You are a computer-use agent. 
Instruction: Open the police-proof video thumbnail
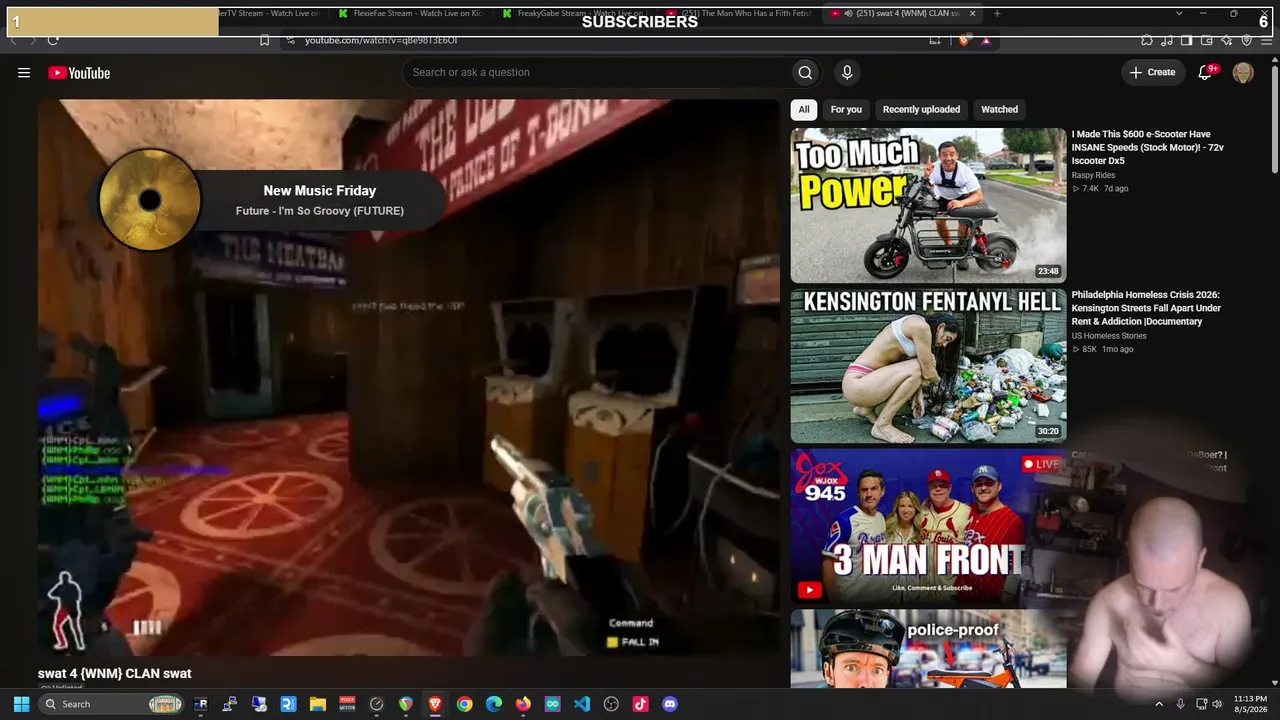coord(928,649)
